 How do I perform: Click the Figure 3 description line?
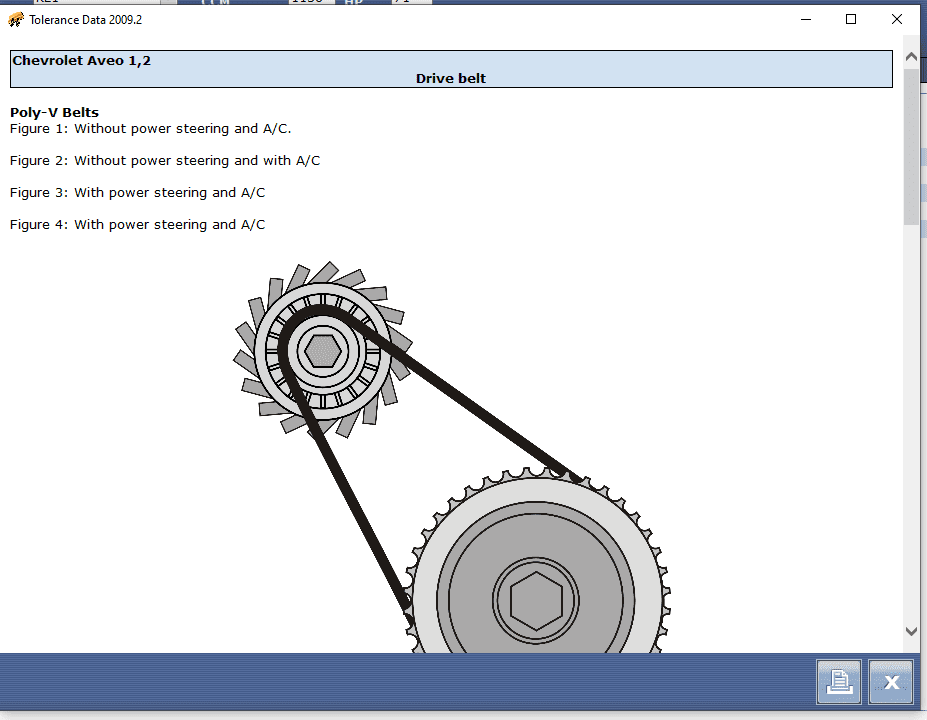point(138,192)
